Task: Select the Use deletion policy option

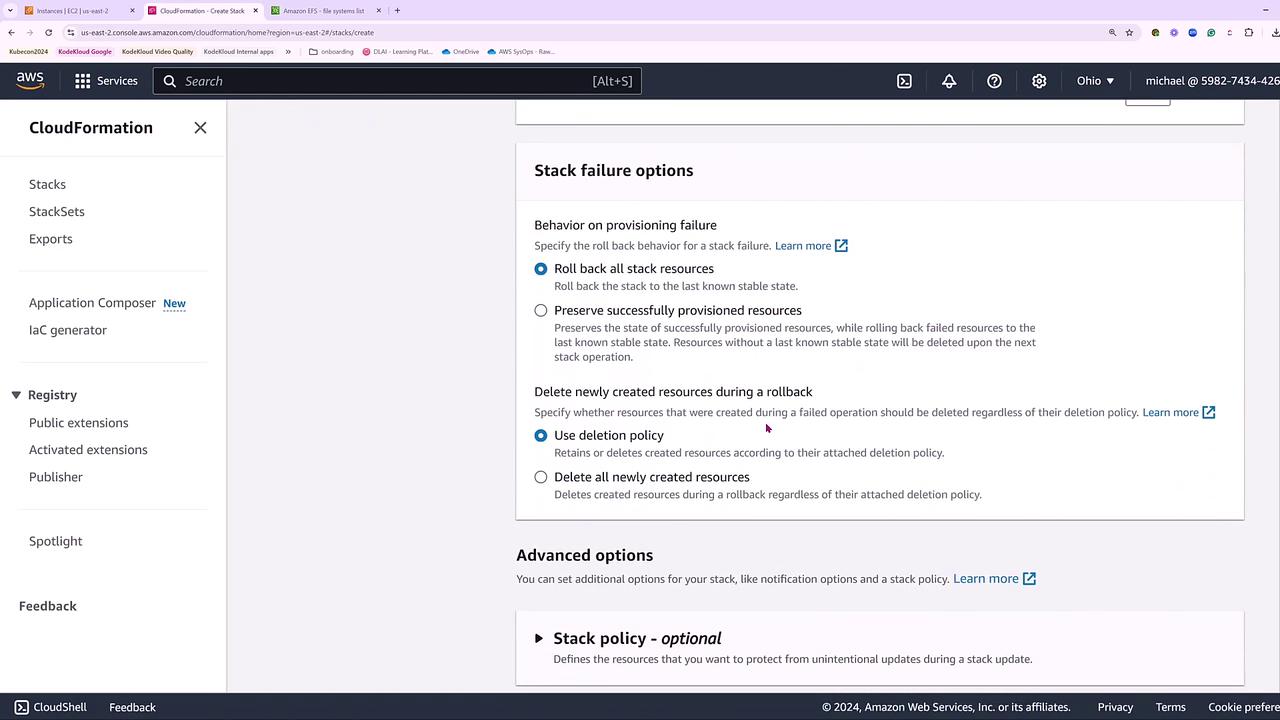Action: 541,436
